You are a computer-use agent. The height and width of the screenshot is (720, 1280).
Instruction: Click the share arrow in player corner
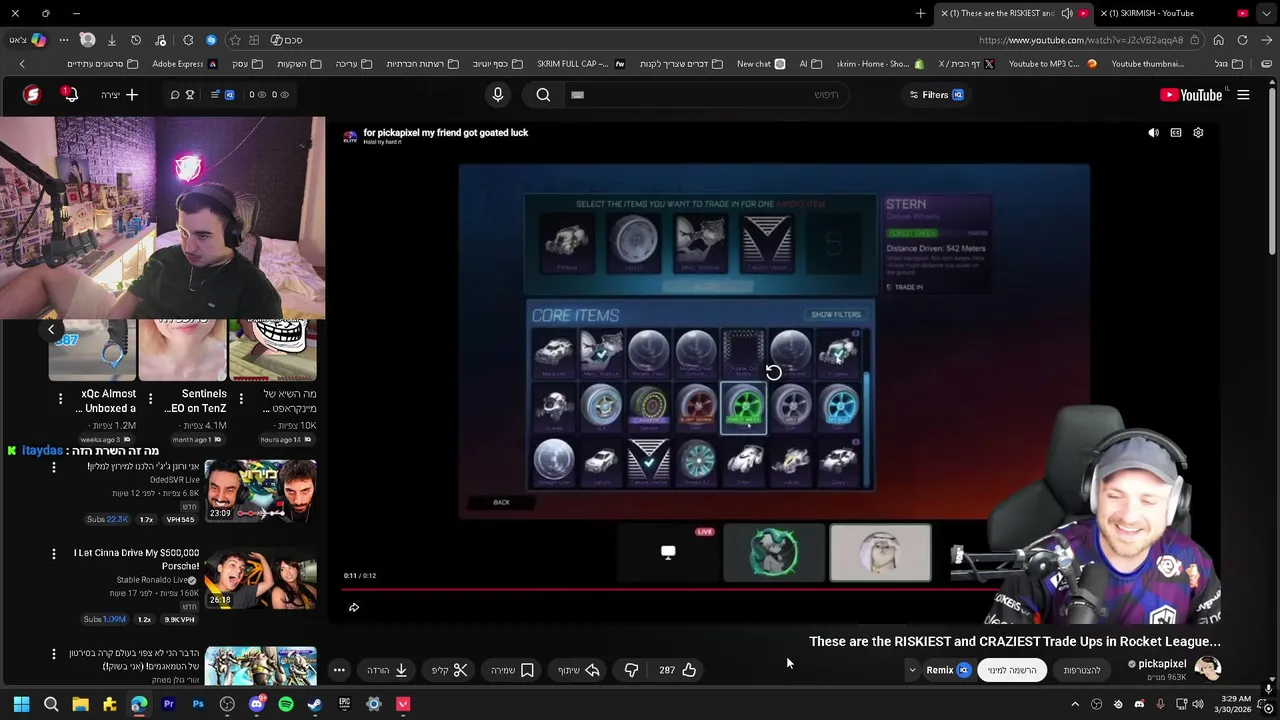[x=354, y=607]
